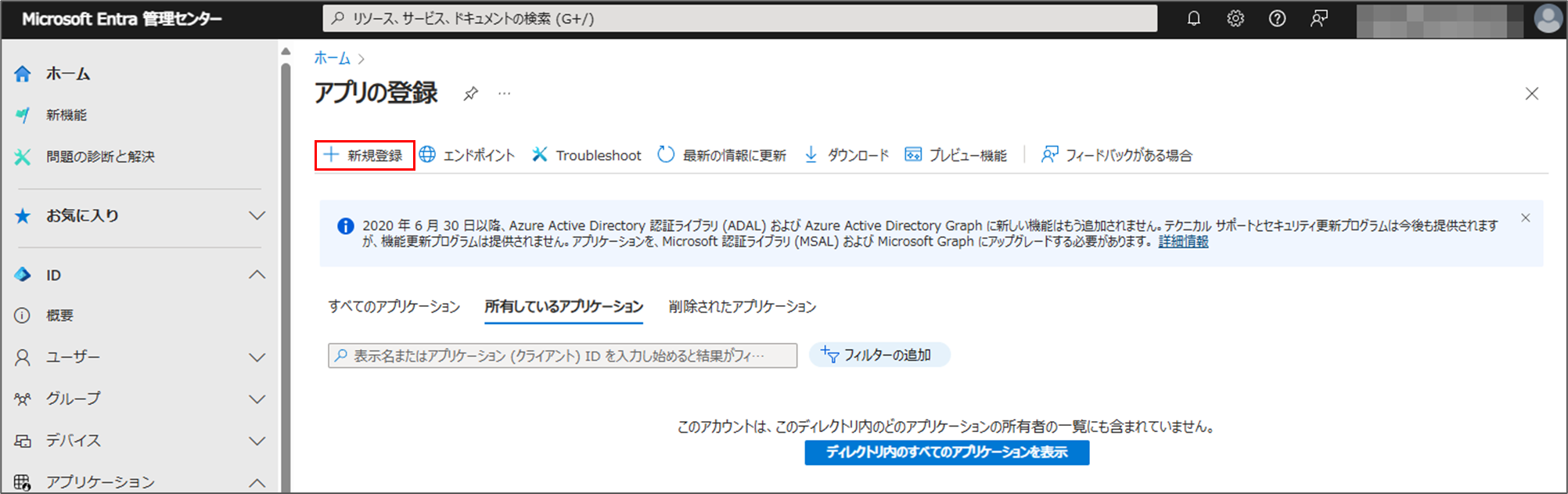Click フィードバックがある場合 in toolbar
Screen dimensions: 1568x494
pyautogui.click(x=1117, y=155)
